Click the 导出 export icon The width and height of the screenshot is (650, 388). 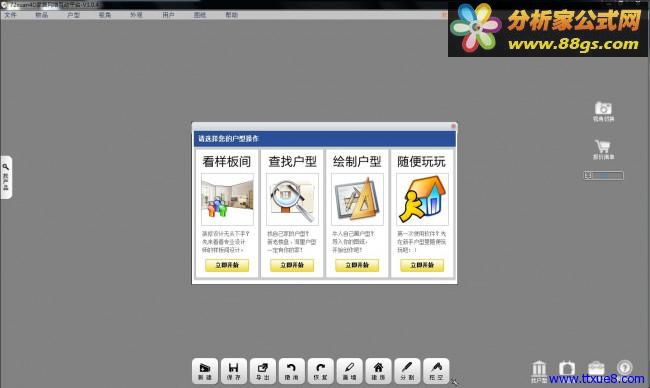262,371
